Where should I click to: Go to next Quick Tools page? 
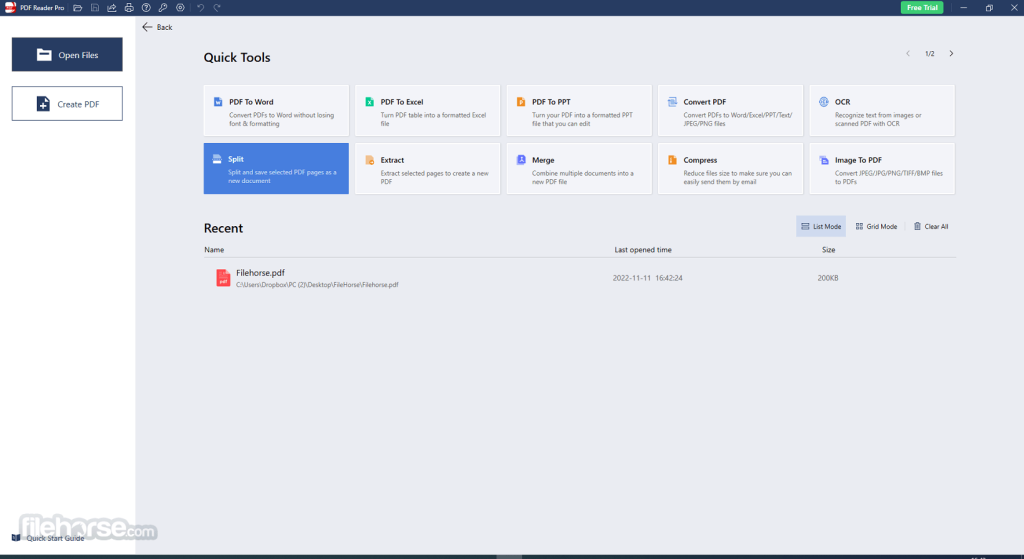(951, 53)
